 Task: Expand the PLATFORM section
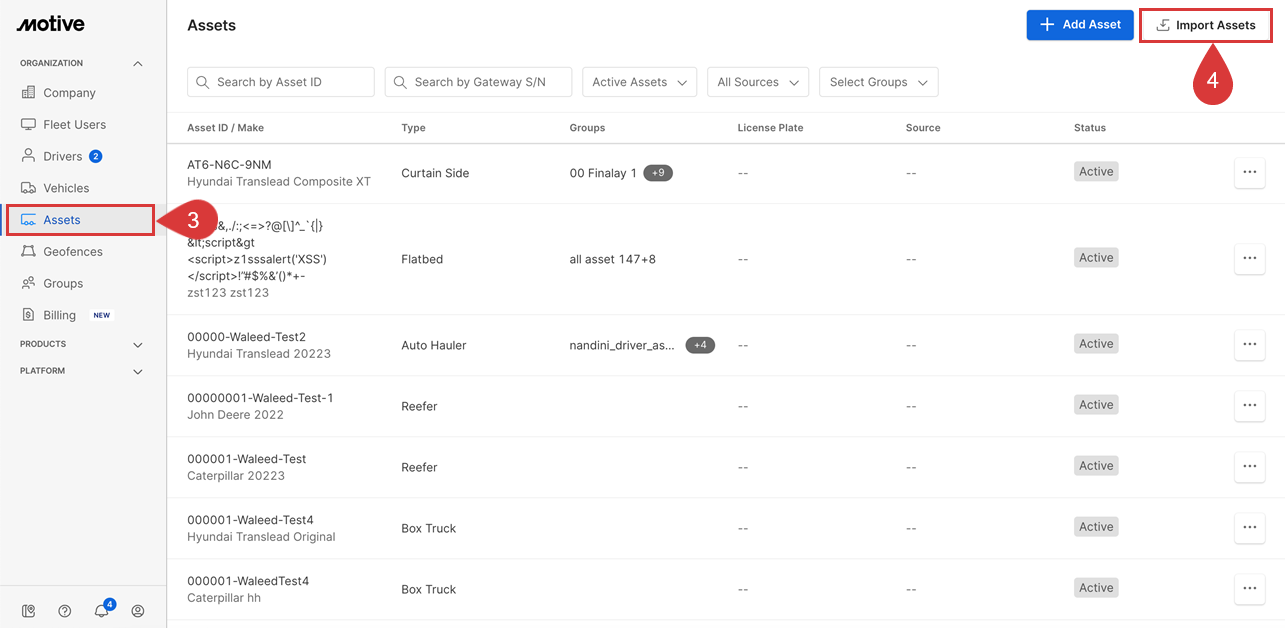pyautogui.click(x=137, y=370)
